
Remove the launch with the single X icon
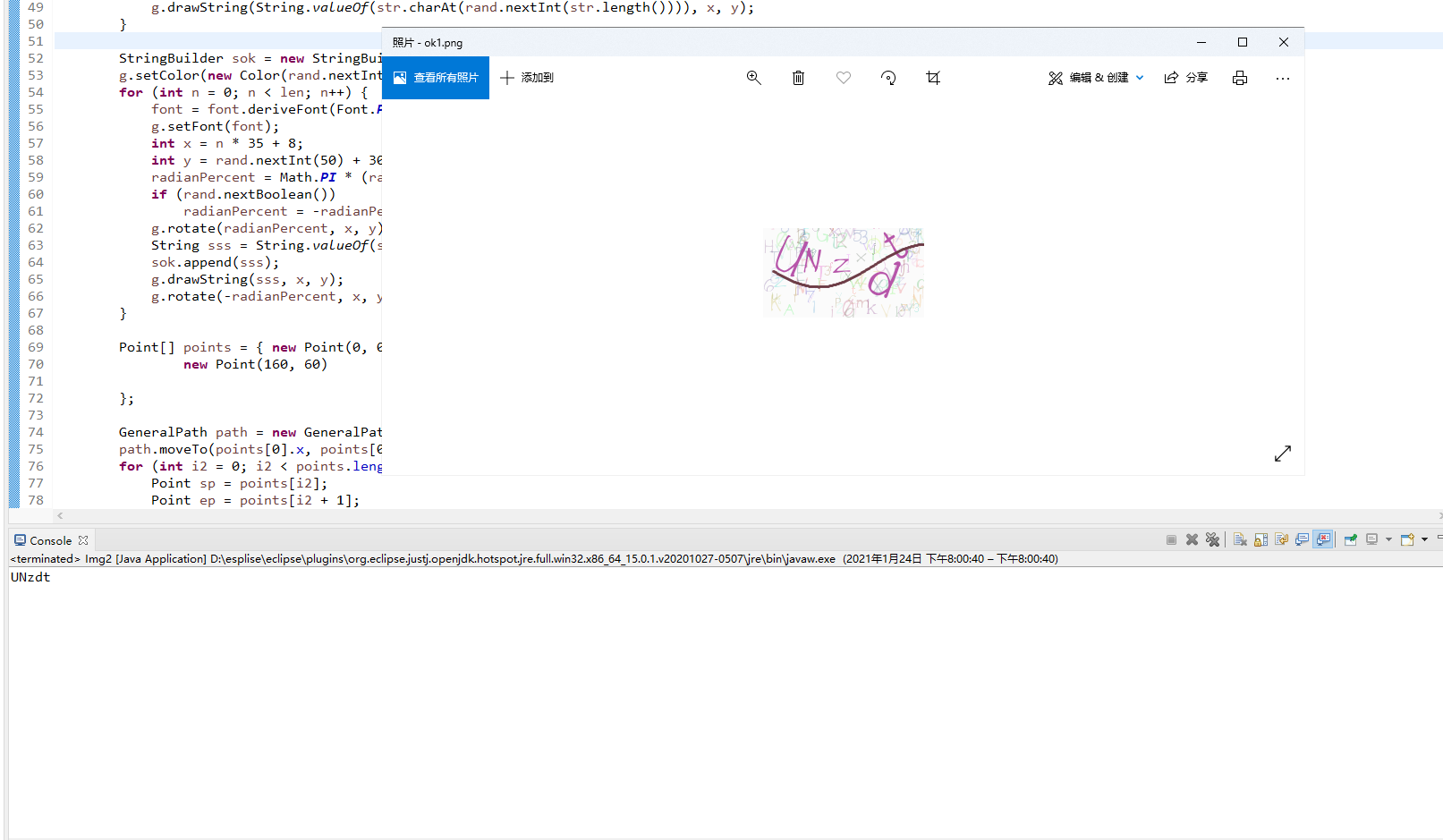point(1192,539)
